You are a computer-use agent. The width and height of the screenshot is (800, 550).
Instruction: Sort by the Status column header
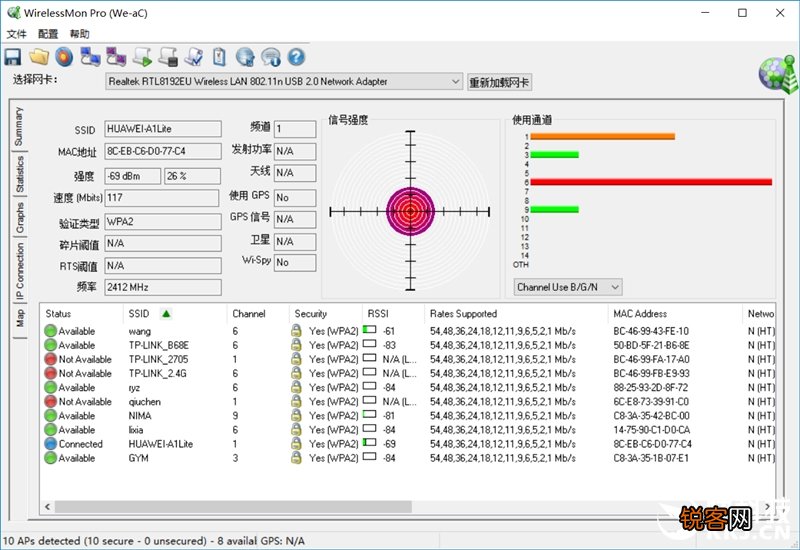[x=82, y=314]
